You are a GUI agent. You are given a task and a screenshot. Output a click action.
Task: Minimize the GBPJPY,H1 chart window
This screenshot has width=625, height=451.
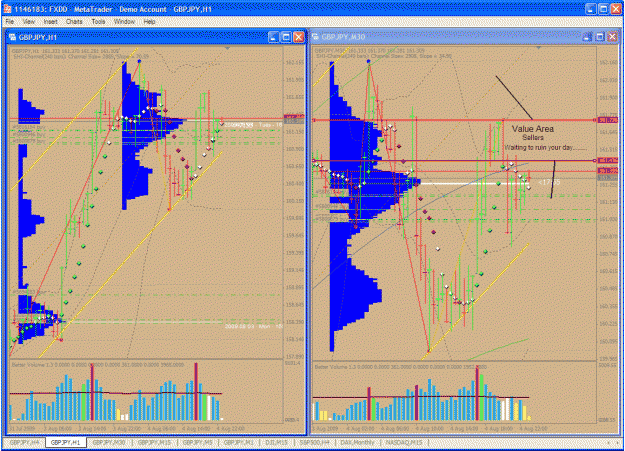(273, 37)
